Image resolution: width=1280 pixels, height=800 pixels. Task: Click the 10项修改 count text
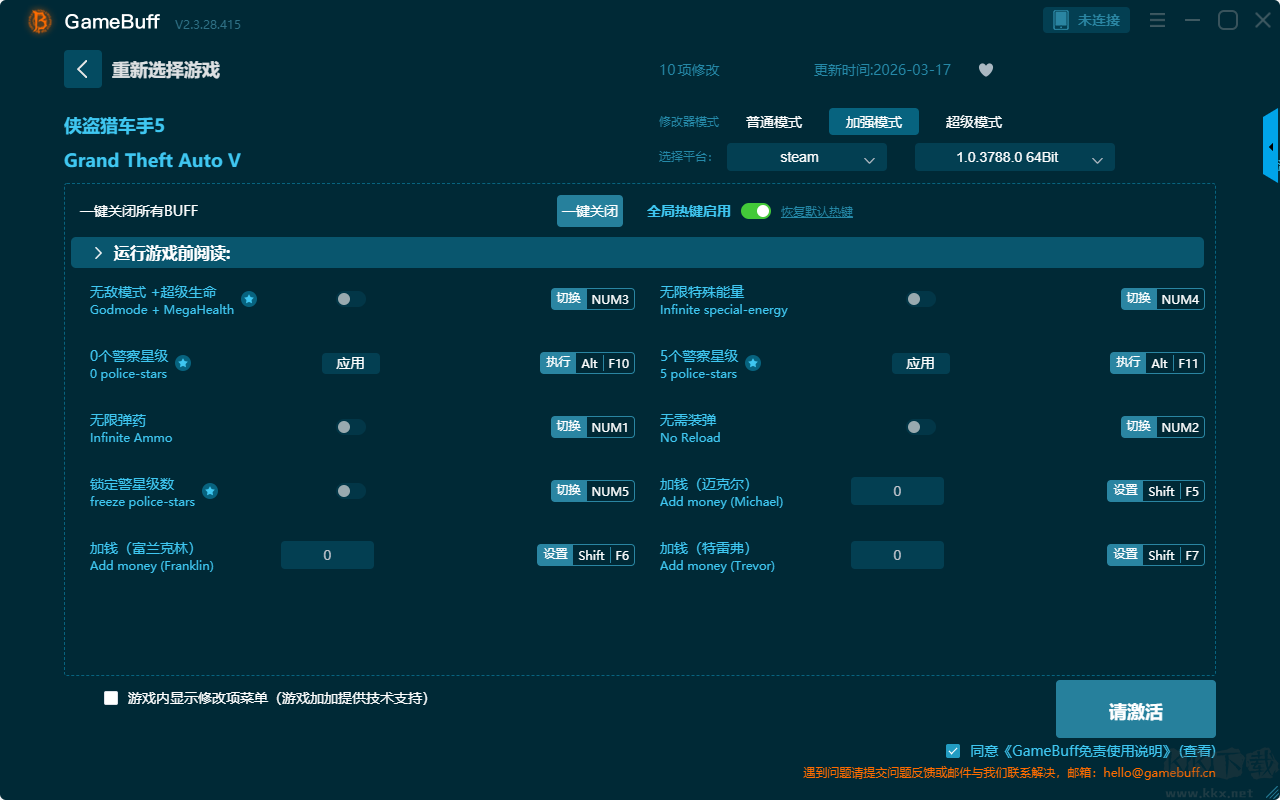click(x=689, y=70)
